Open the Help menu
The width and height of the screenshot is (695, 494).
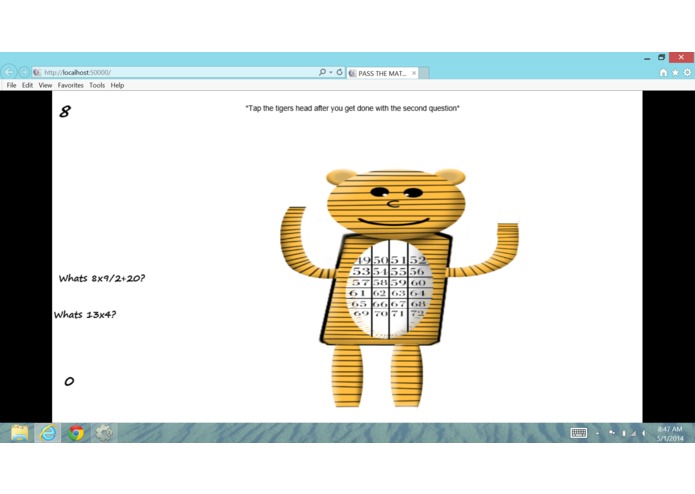click(x=117, y=85)
